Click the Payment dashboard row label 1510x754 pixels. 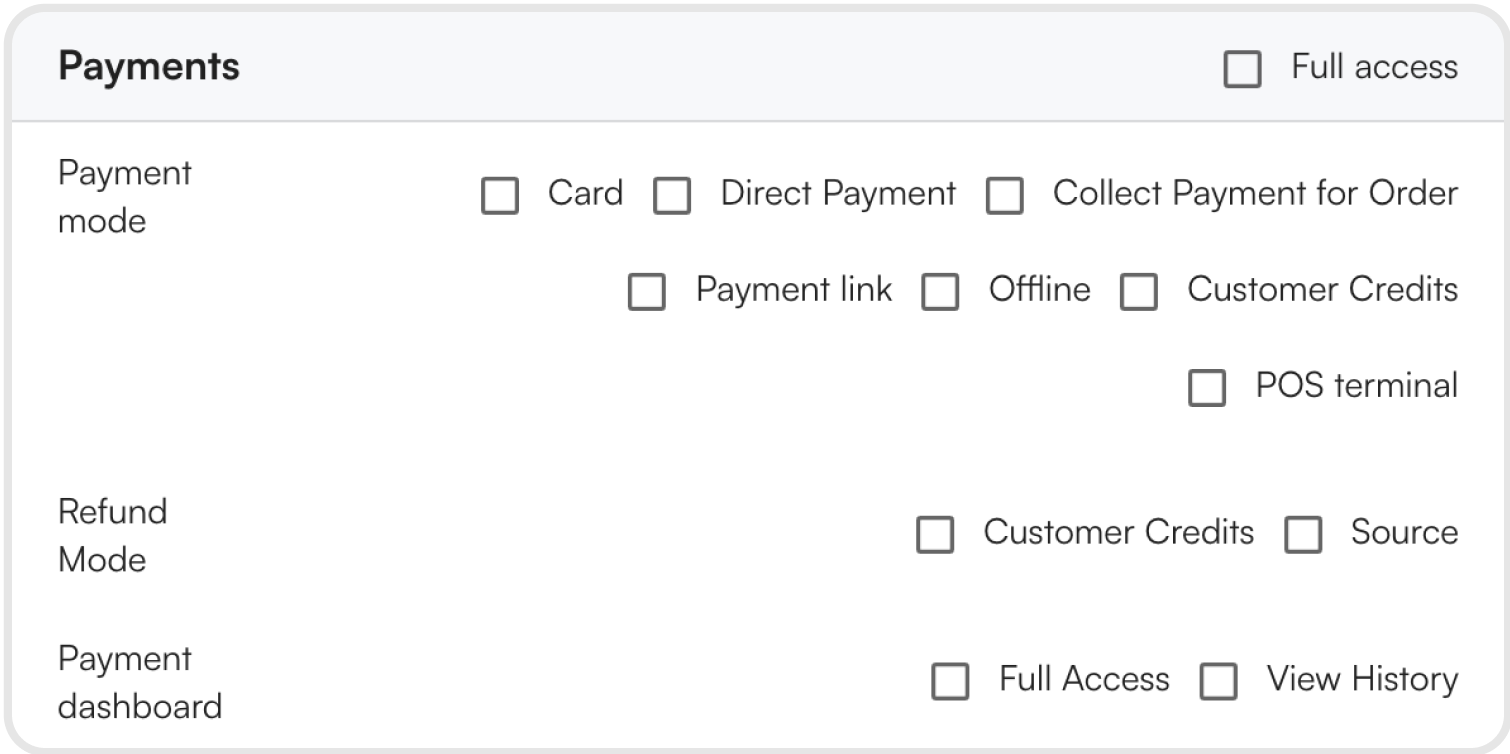(139, 682)
